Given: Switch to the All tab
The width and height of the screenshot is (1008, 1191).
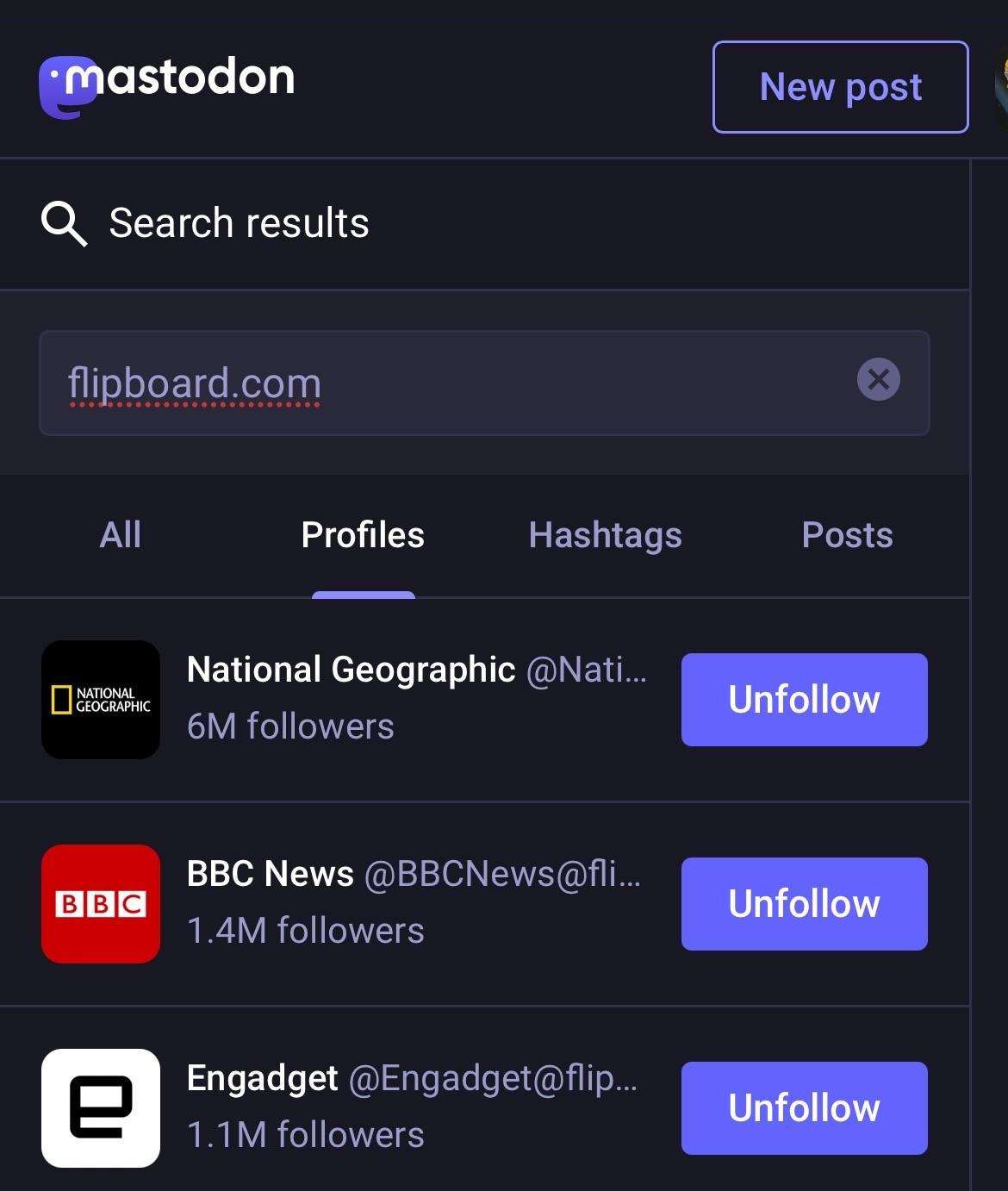Looking at the screenshot, I should (x=121, y=535).
